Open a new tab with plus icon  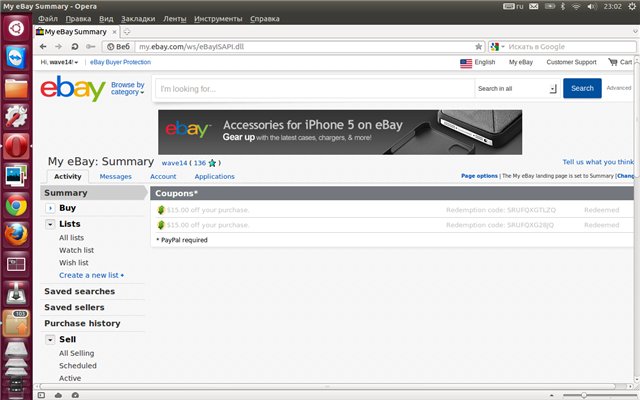point(127,31)
